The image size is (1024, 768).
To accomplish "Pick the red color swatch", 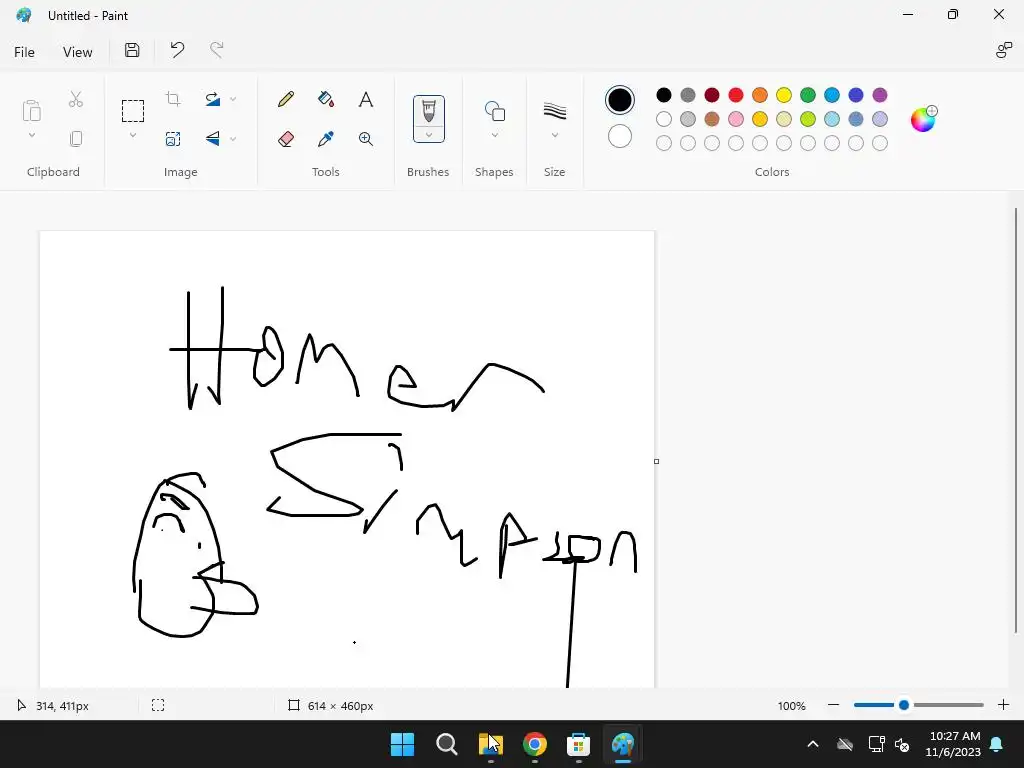I will pyautogui.click(x=736, y=95).
